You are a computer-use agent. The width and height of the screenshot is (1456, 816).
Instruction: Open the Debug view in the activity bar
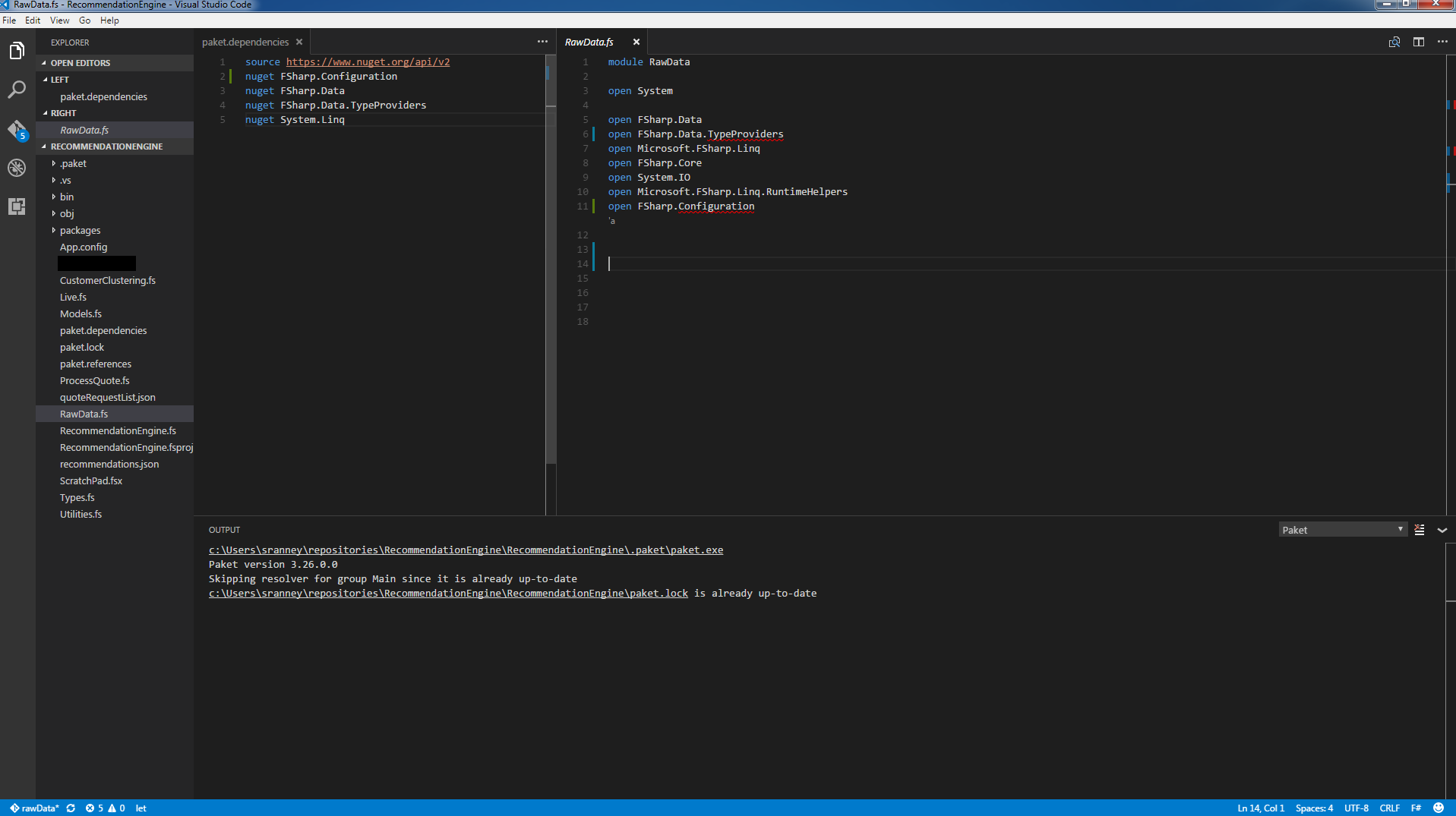[17, 168]
